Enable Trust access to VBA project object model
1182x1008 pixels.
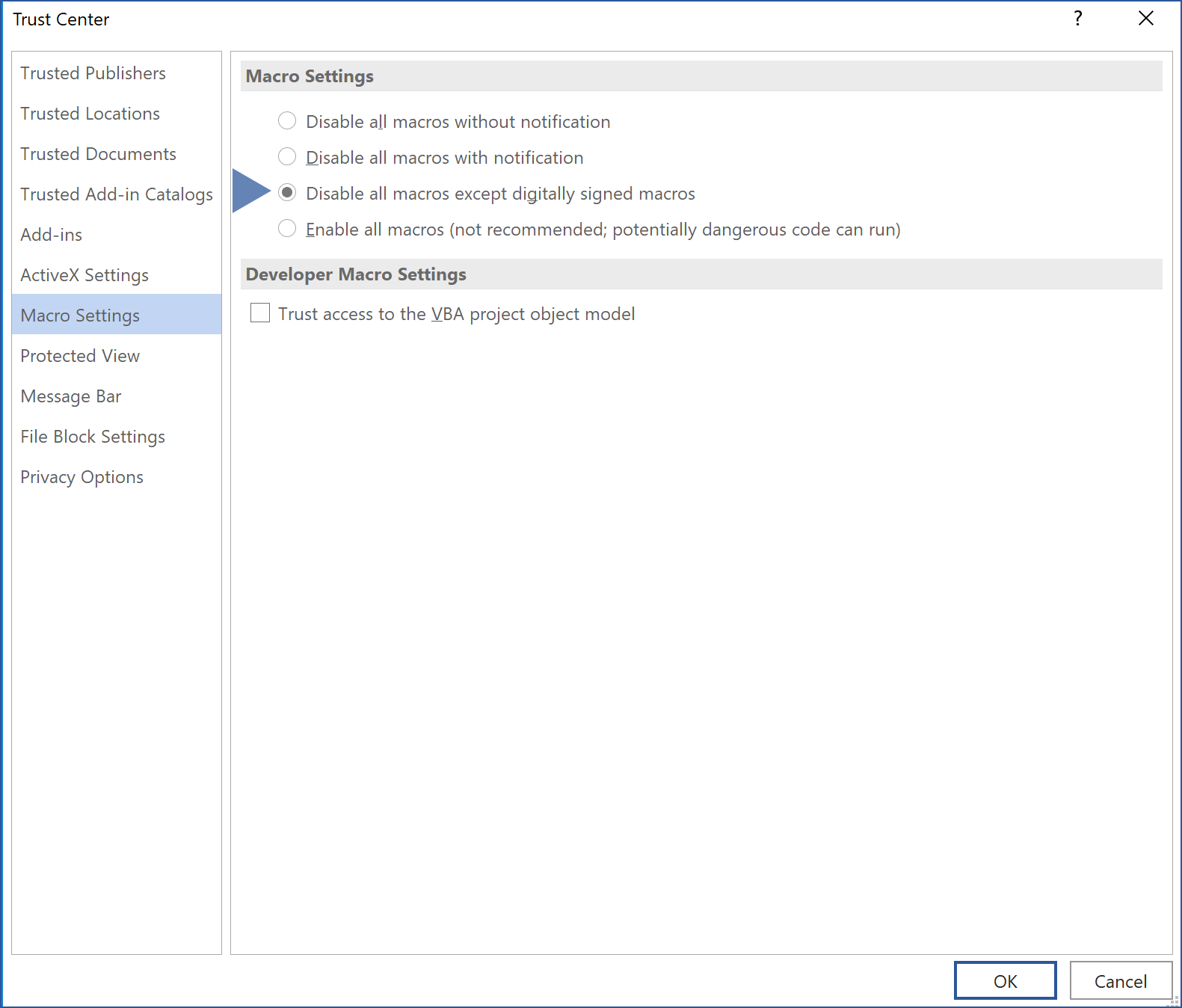pyautogui.click(x=260, y=313)
